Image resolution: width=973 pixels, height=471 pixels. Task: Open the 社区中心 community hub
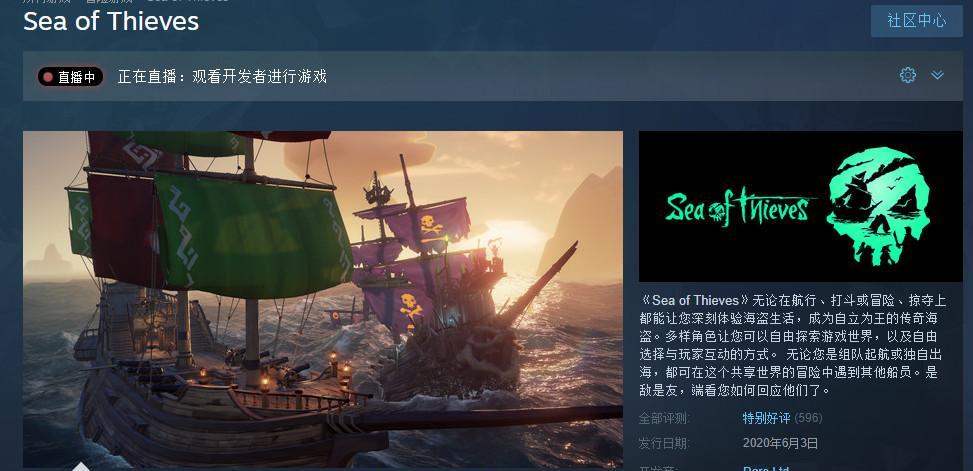pos(917,20)
